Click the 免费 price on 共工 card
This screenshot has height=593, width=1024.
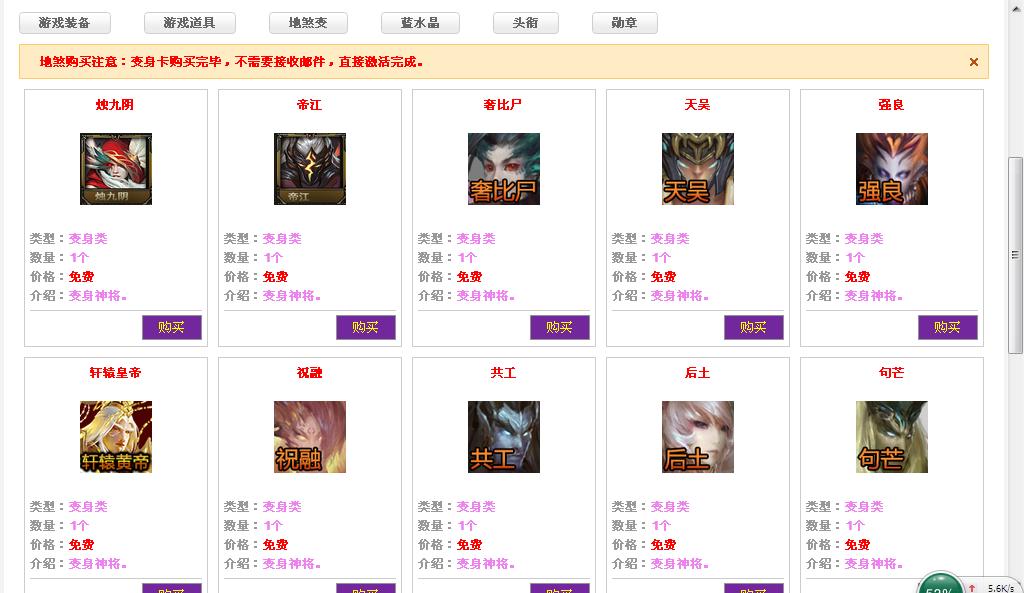point(470,545)
